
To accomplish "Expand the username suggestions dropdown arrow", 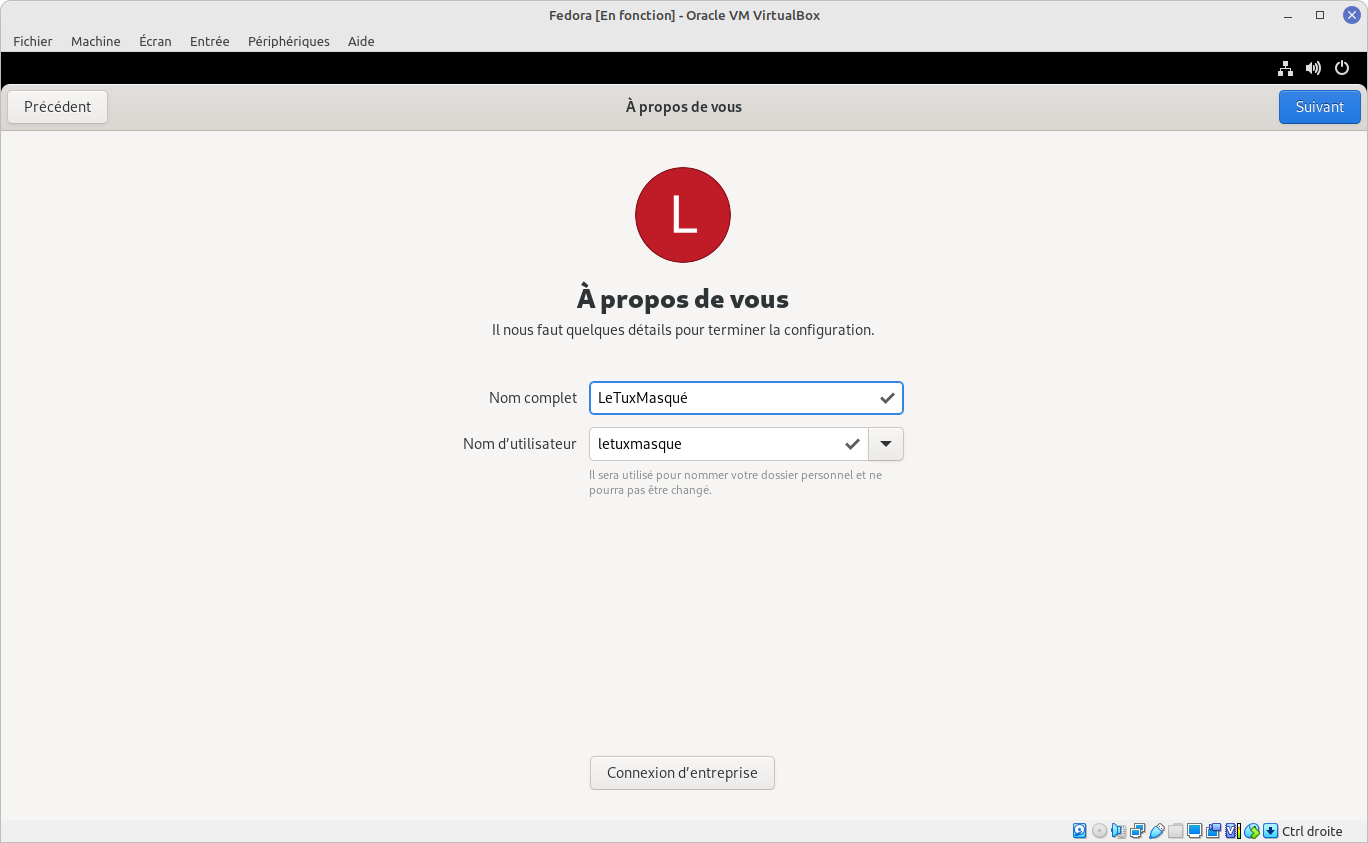I will tap(886, 444).
